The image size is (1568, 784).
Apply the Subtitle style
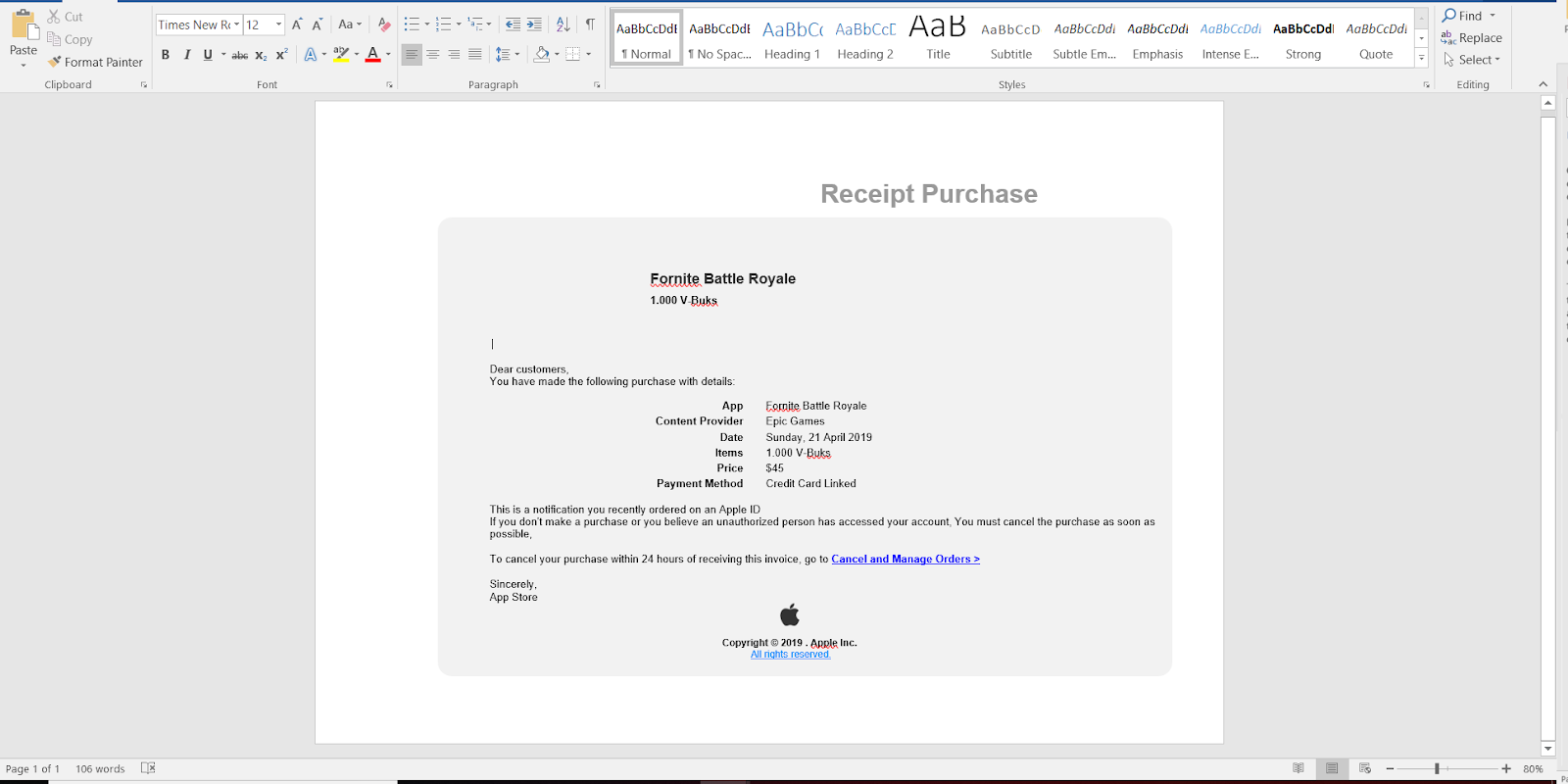coord(1010,38)
